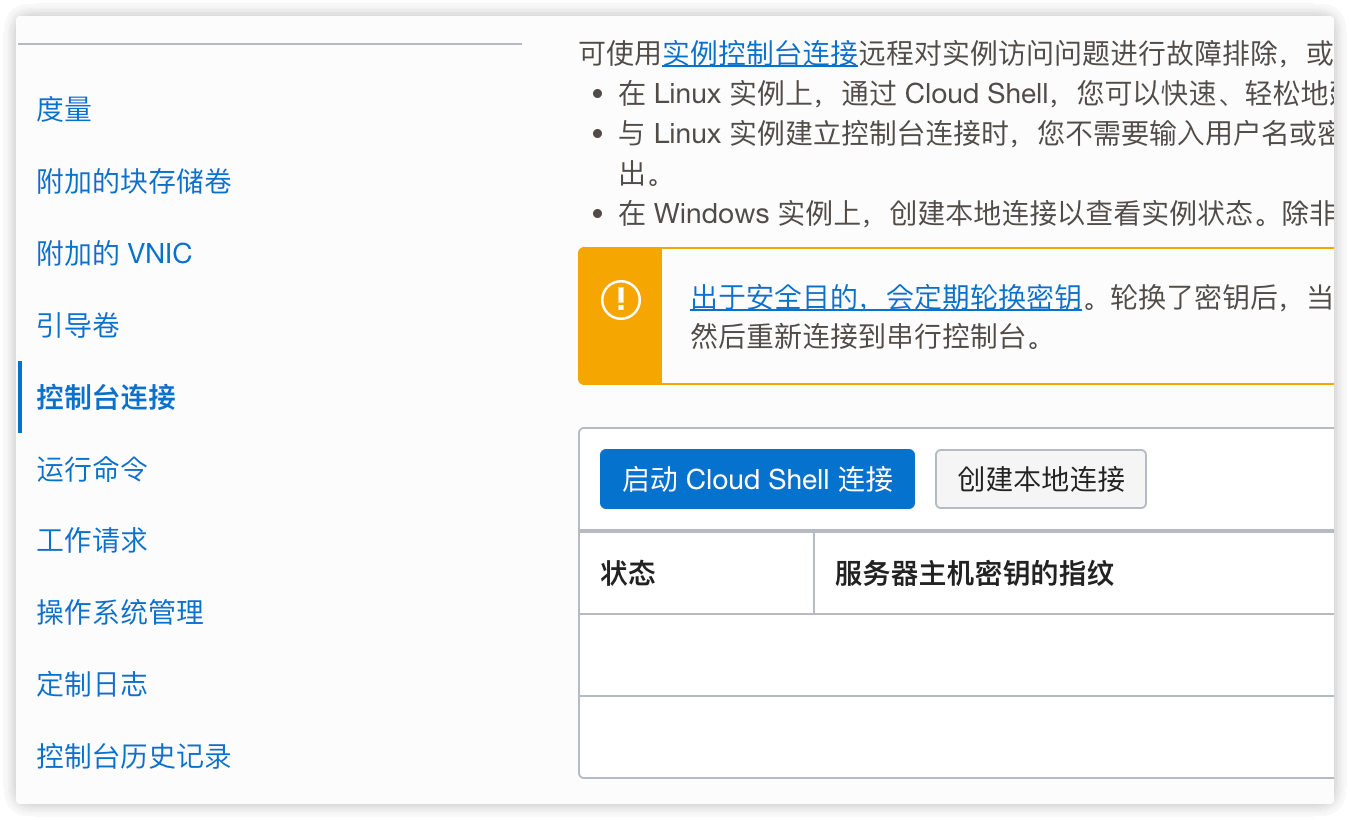The image size is (1350, 820).
Task: Go to 附加的块存储卷 in the sidebar
Action: (x=134, y=181)
